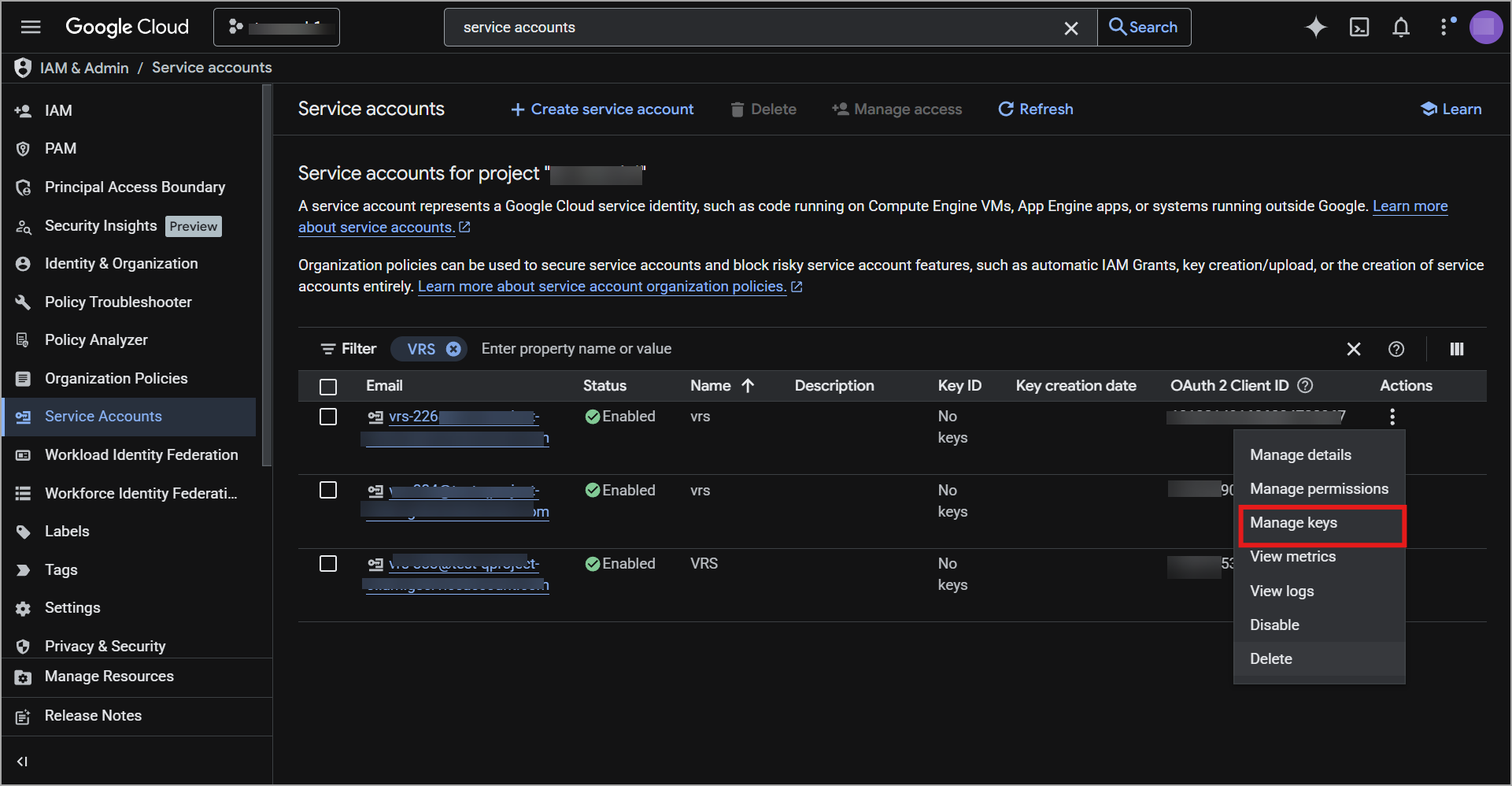
Task: Sort by the Name column header
Action: [x=711, y=386]
